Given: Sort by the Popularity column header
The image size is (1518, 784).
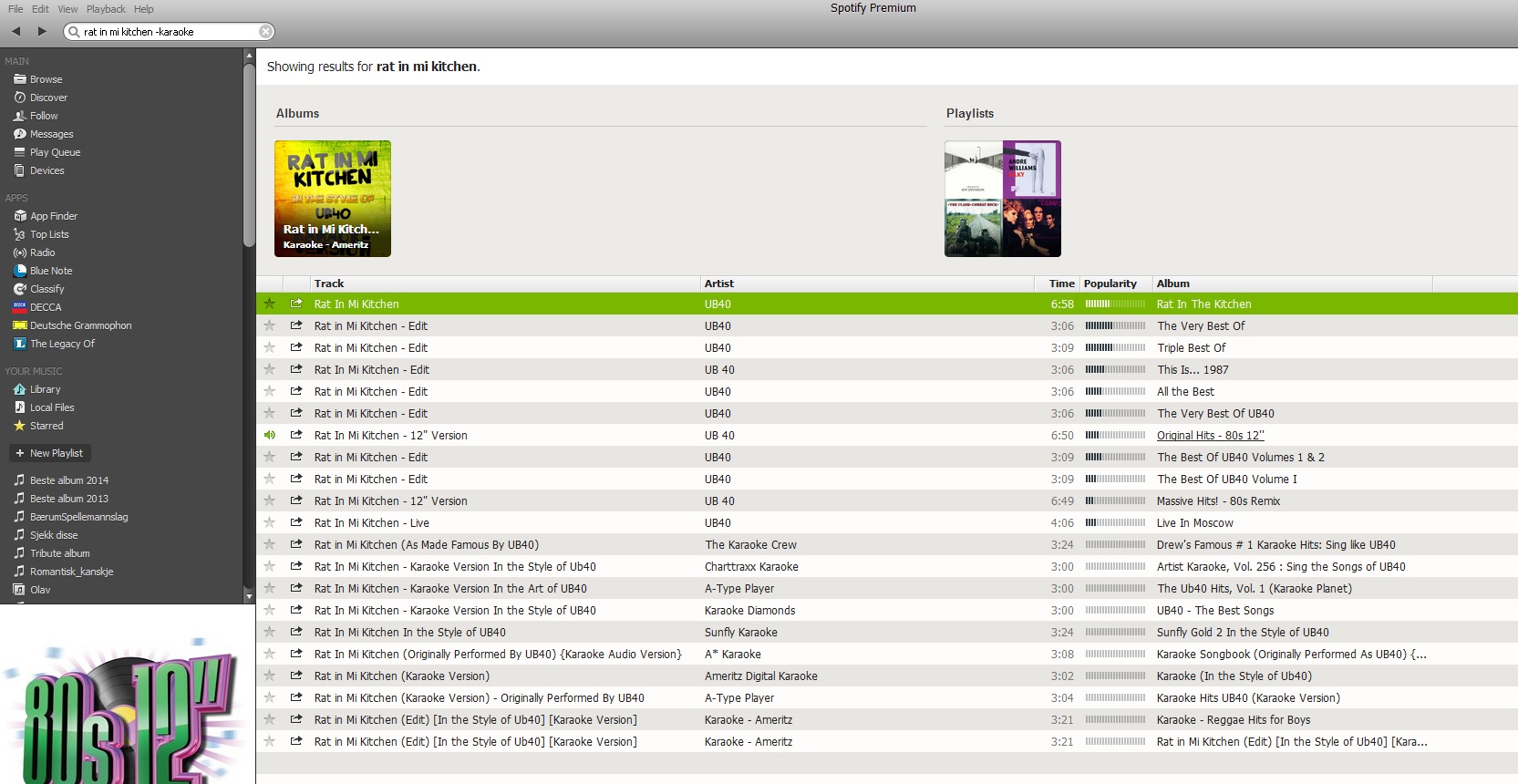Looking at the screenshot, I should point(1116,284).
